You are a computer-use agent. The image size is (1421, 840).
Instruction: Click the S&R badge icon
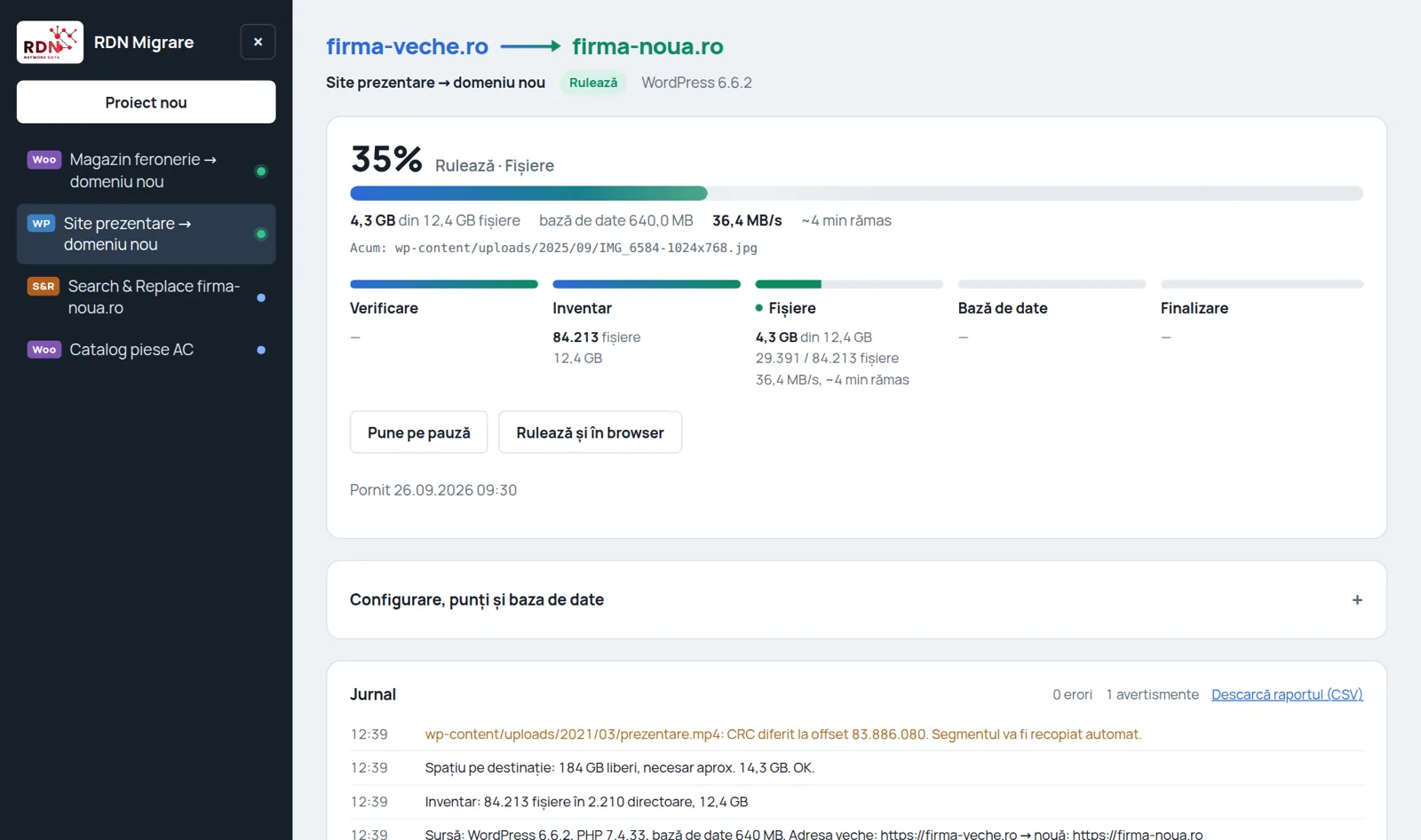click(x=44, y=286)
